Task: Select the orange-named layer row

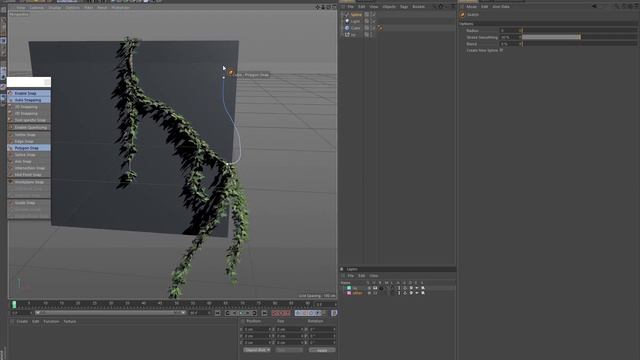Action: pos(398,293)
